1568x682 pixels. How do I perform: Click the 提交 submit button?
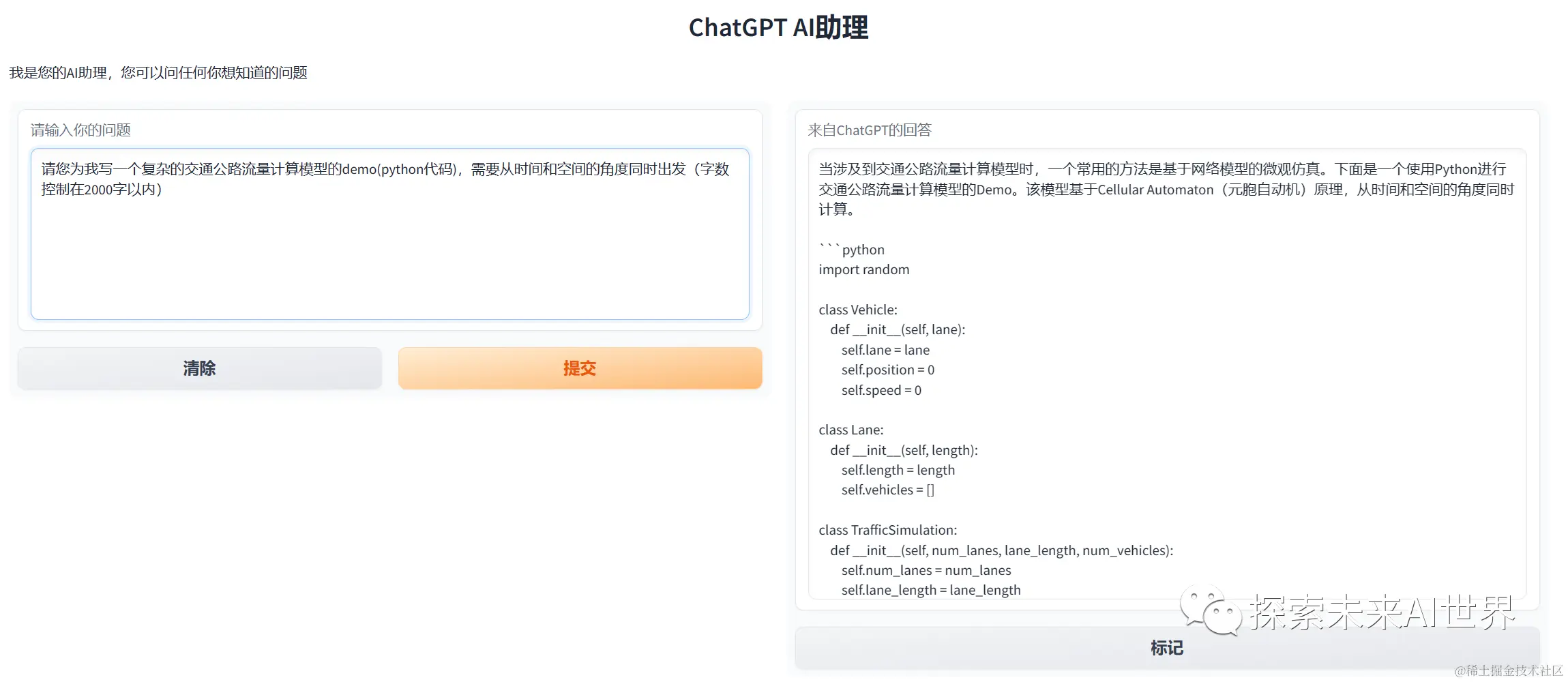pos(579,368)
